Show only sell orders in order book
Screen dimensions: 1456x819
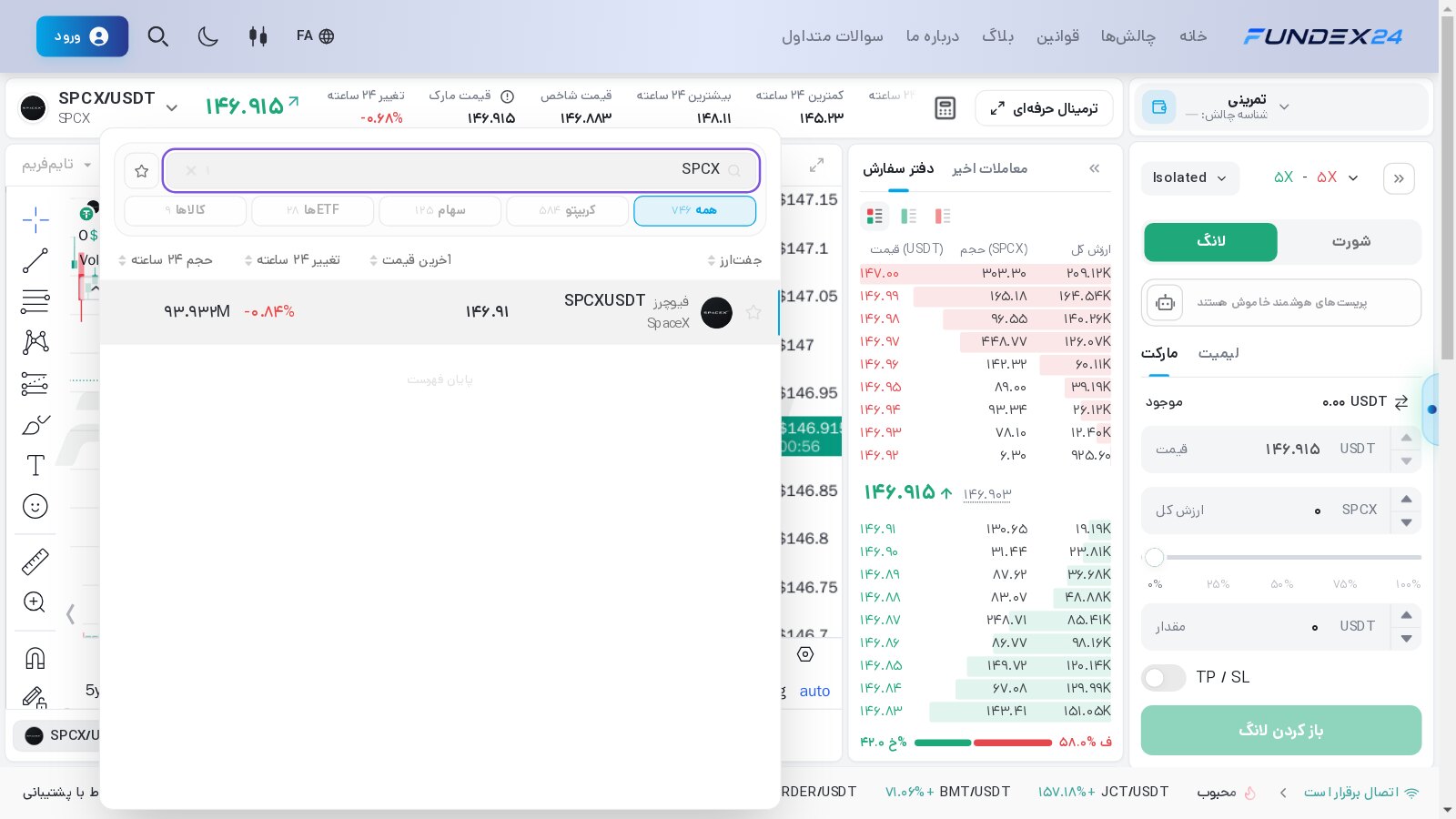click(943, 216)
